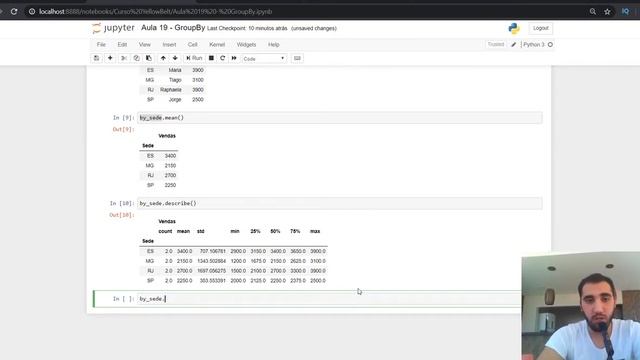Image resolution: width=640 pixels, height=360 pixels.
Task: Click RJ row label in describe table
Action: pos(151,271)
